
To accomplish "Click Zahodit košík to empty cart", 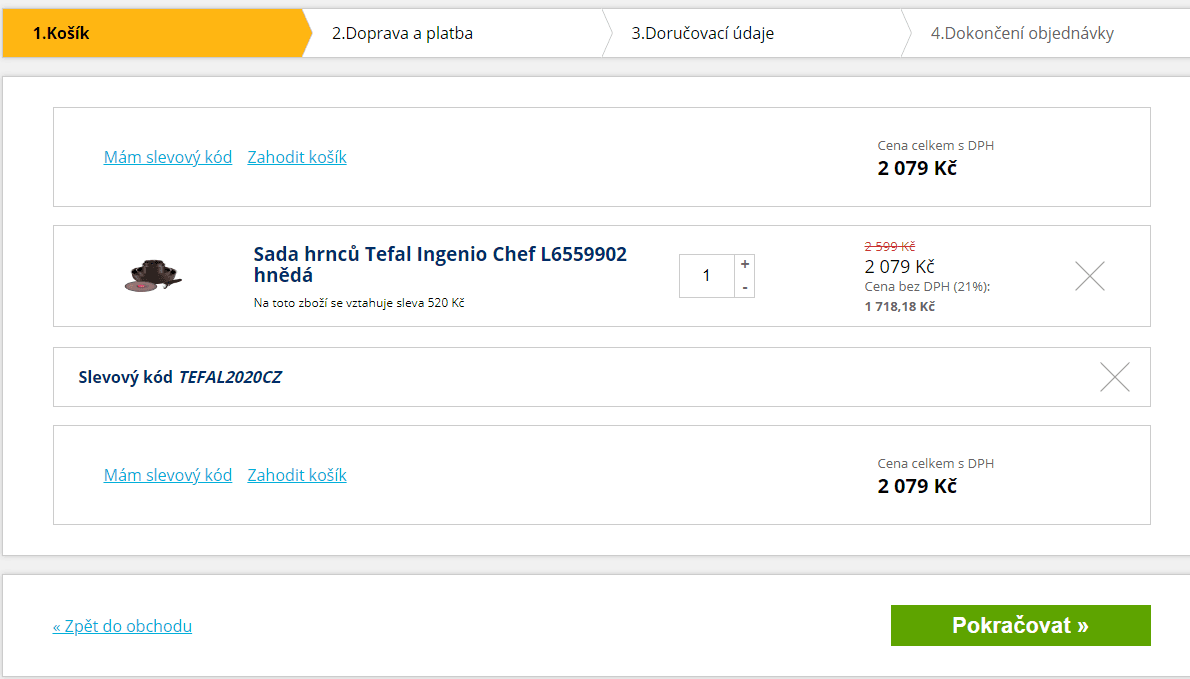I will [x=296, y=157].
